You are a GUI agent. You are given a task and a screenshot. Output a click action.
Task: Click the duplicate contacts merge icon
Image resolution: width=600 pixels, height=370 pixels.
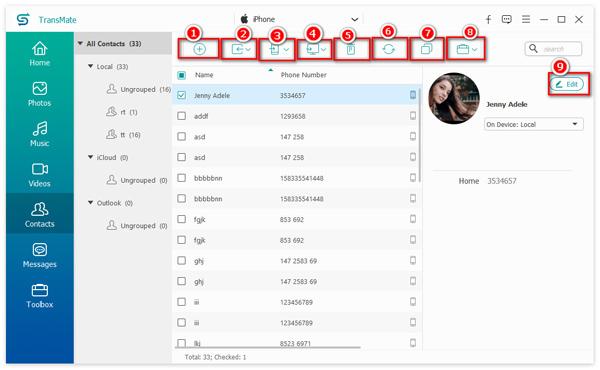click(x=426, y=49)
